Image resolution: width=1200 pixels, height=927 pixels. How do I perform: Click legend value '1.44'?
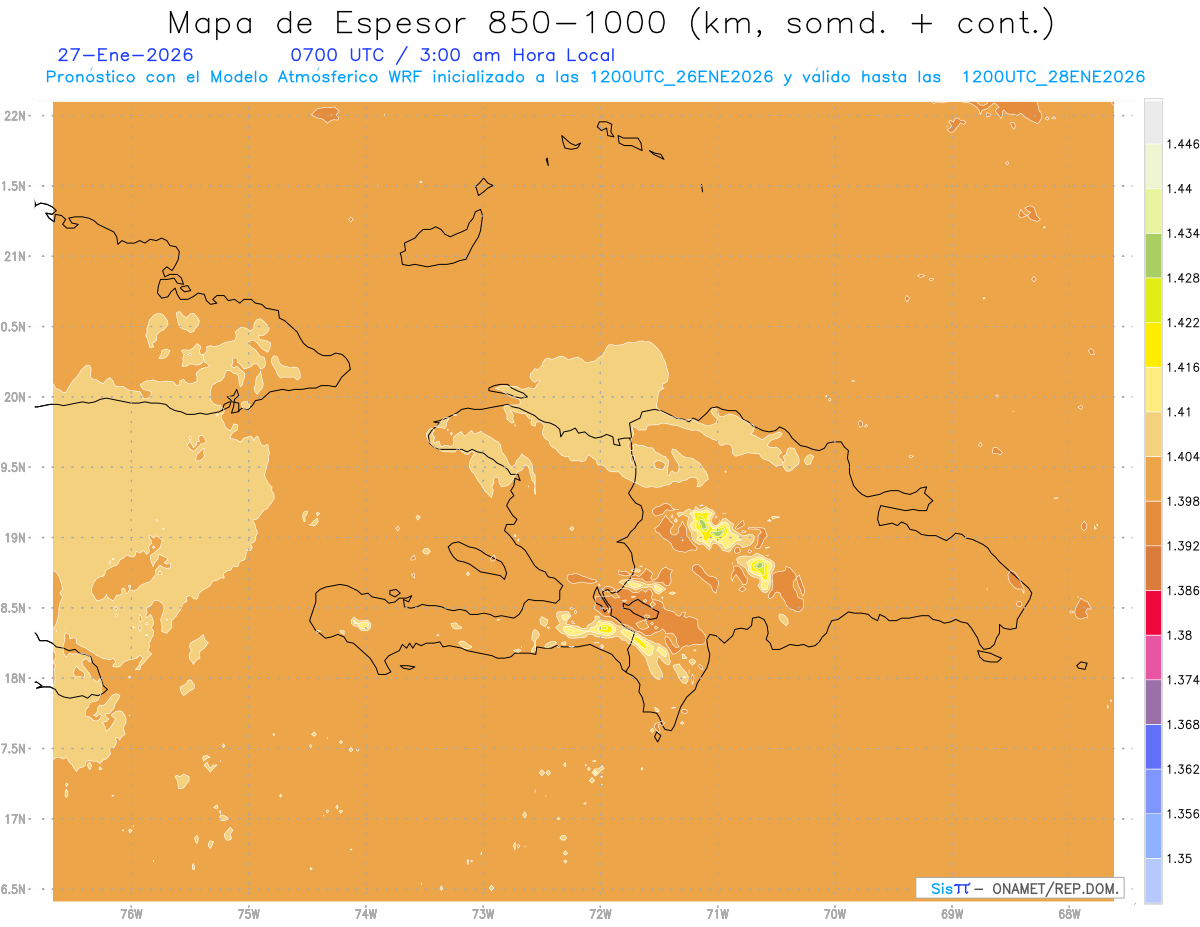pos(1179,189)
